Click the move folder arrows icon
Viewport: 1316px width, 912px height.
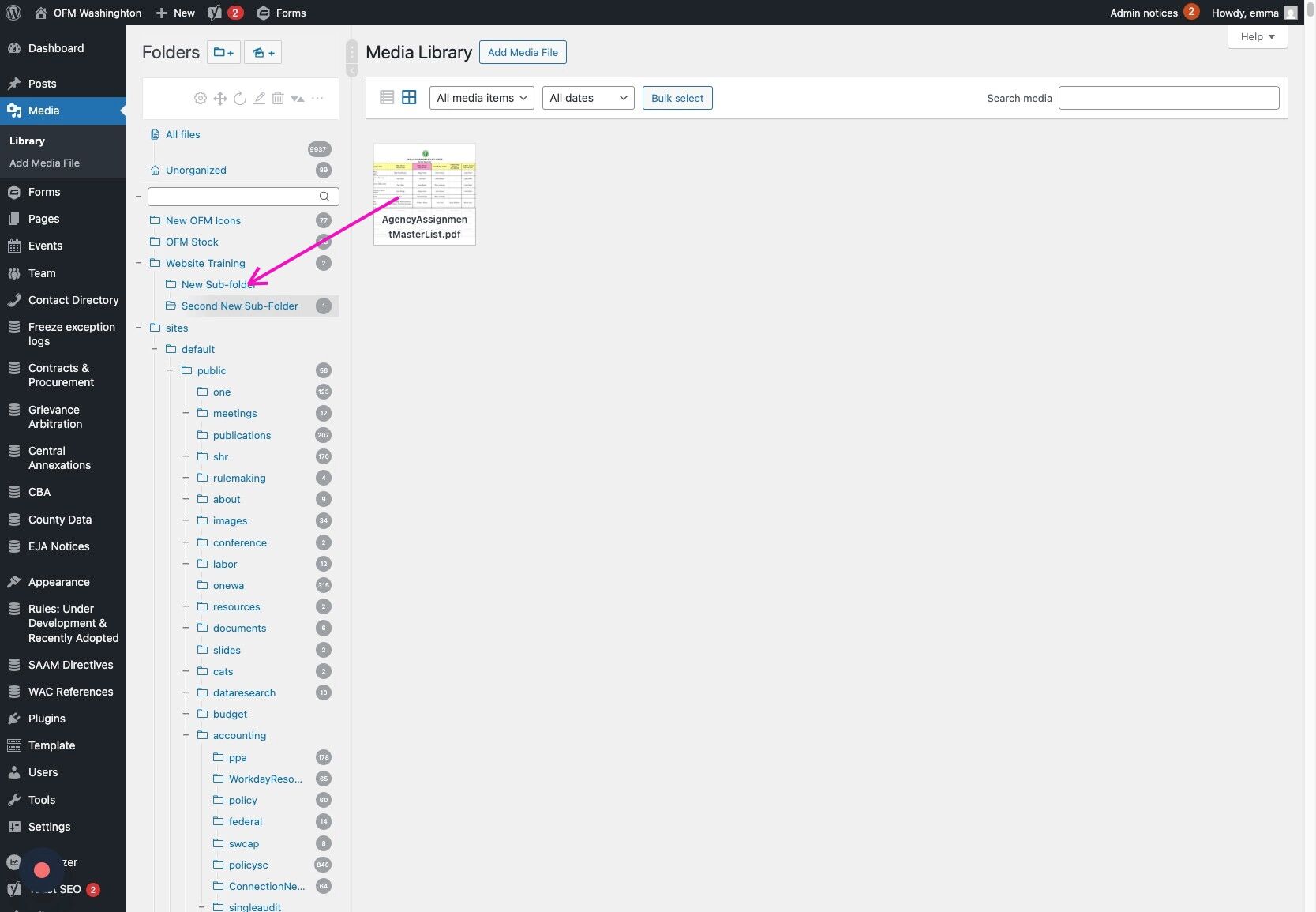220,99
